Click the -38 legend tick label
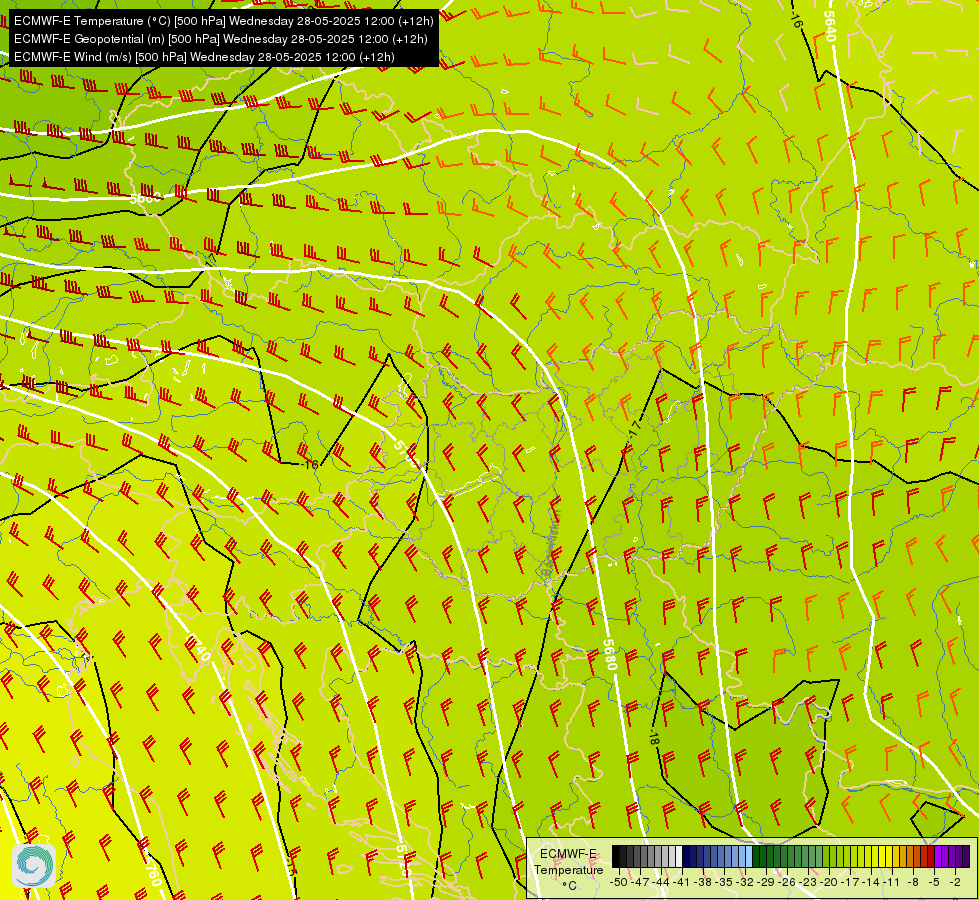This screenshot has width=979, height=900. [702, 882]
